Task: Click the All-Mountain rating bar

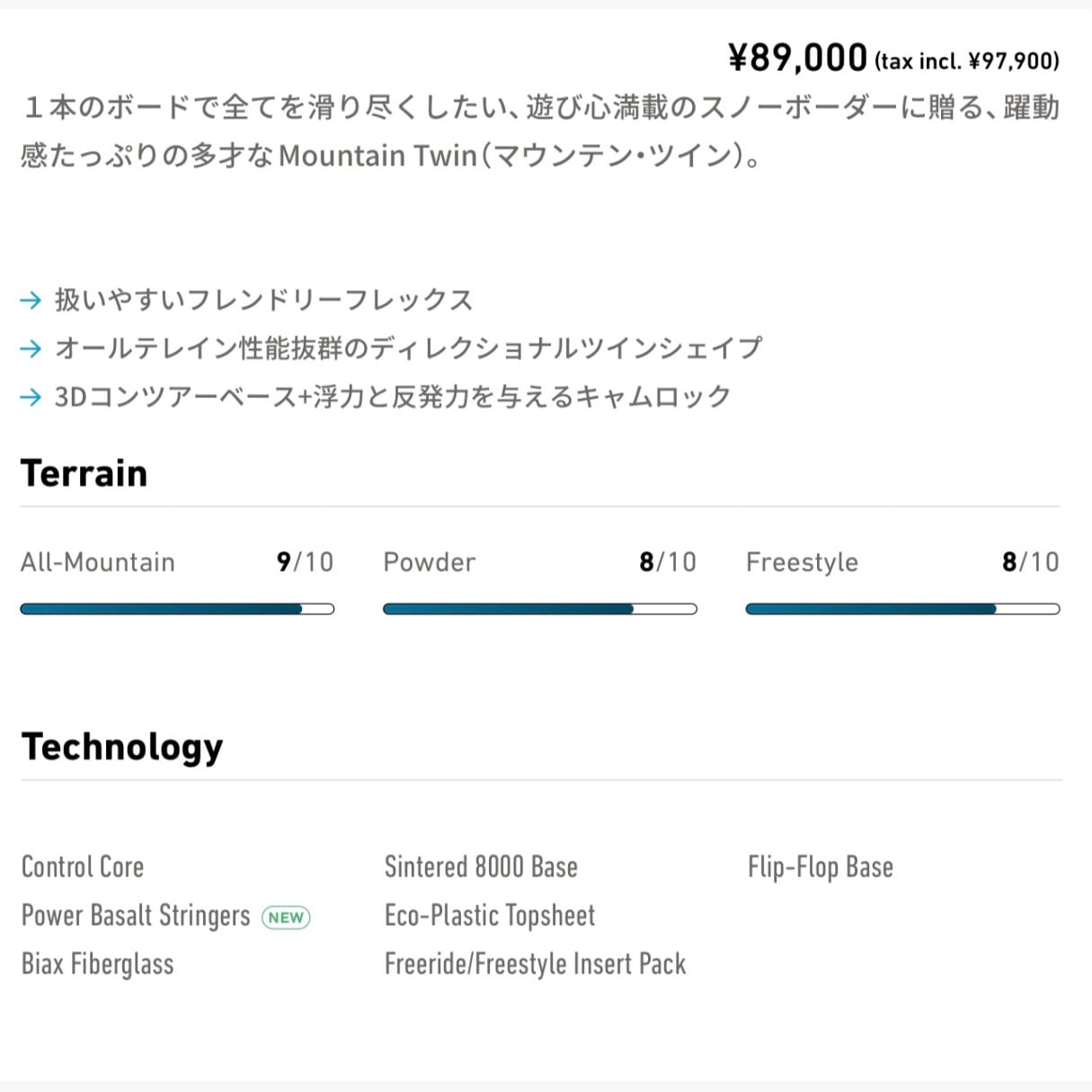Action: coord(177,609)
